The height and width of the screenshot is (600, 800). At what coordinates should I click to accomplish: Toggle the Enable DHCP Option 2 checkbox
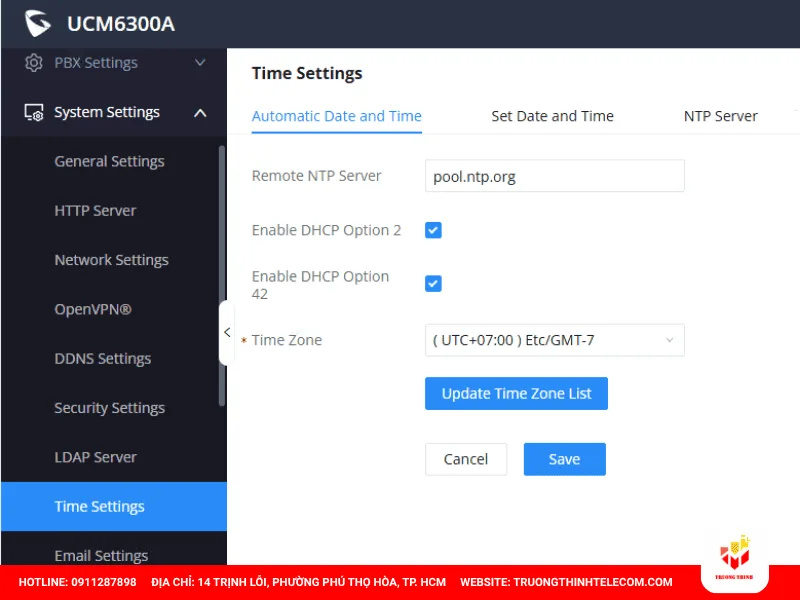click(433, 230)
